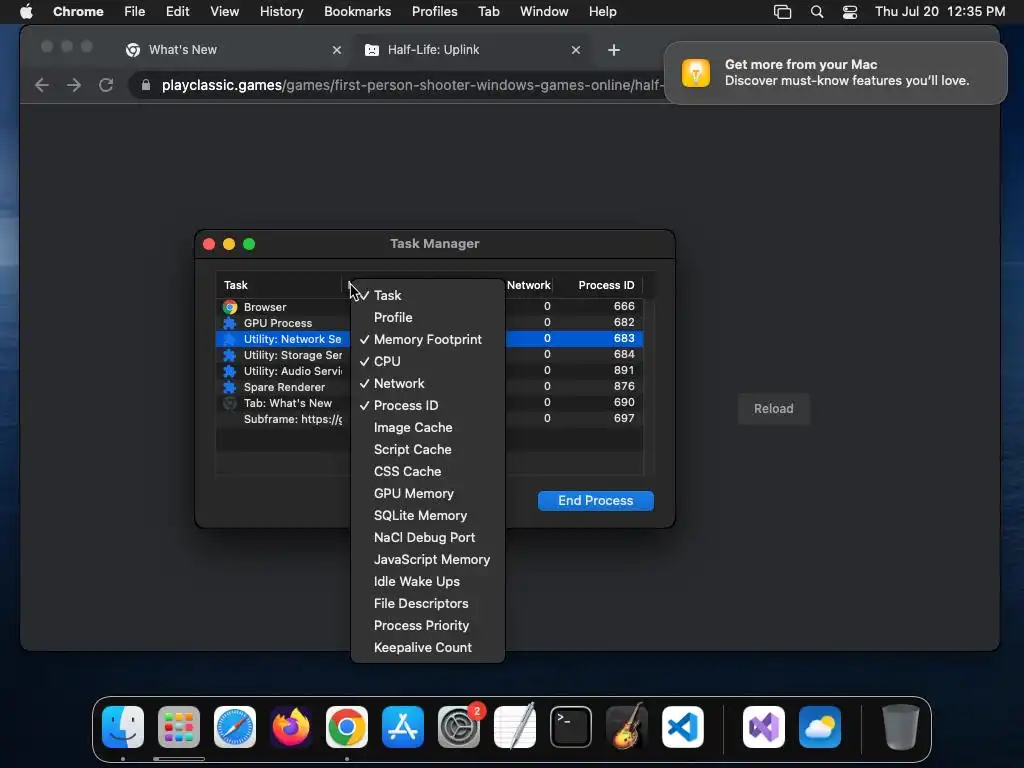This screenshot has width=1024, height=768.
Task: Select the GPU Process row
Action: (x=283, y=323)
